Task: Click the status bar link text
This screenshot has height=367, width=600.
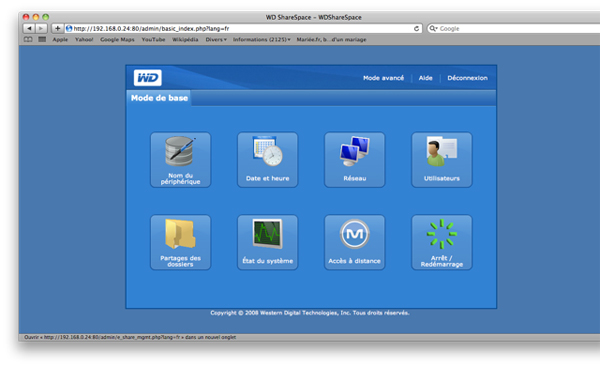Action: click(x=130, y=337)
